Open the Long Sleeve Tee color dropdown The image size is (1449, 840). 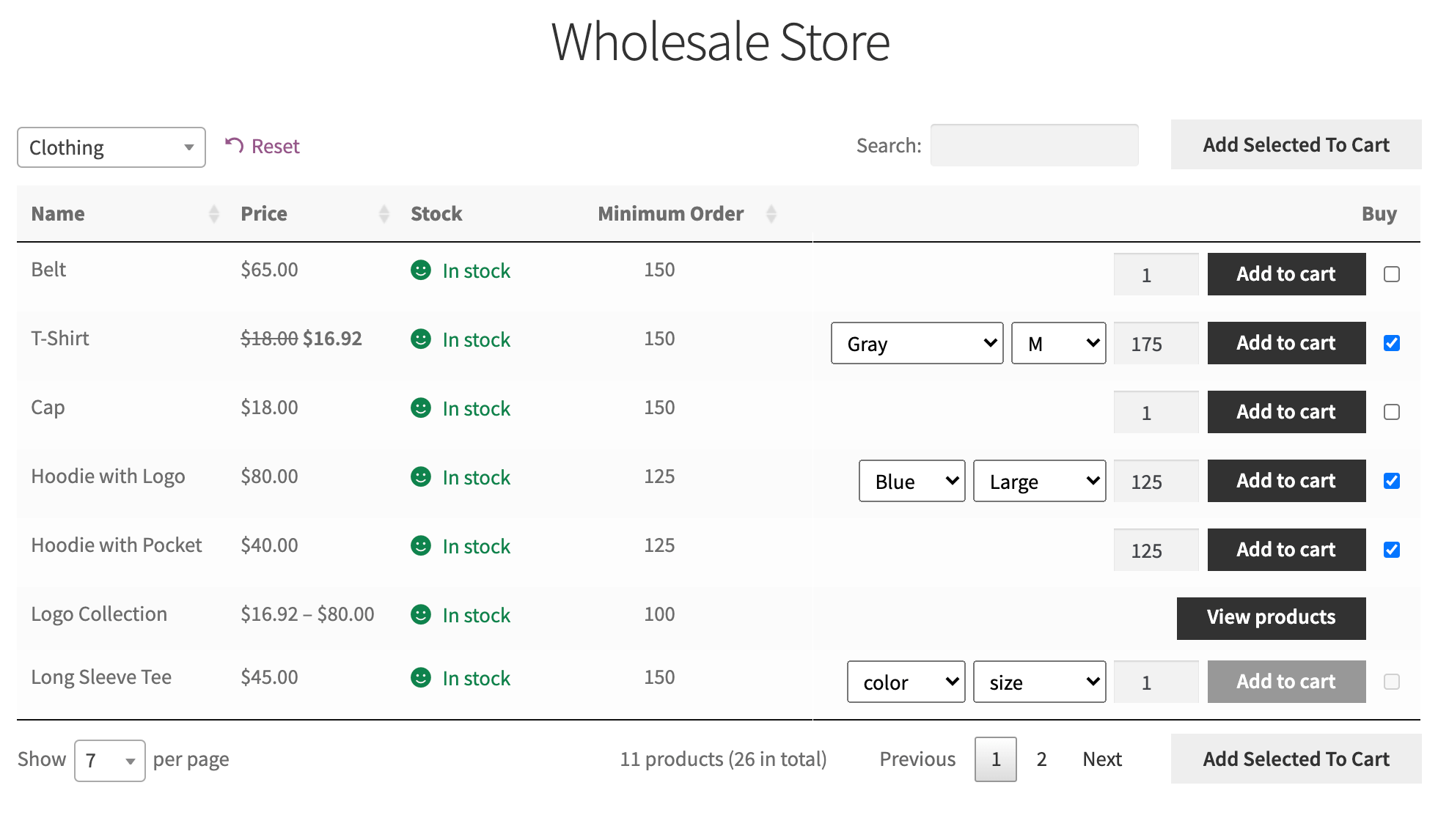tap(906, 682)
